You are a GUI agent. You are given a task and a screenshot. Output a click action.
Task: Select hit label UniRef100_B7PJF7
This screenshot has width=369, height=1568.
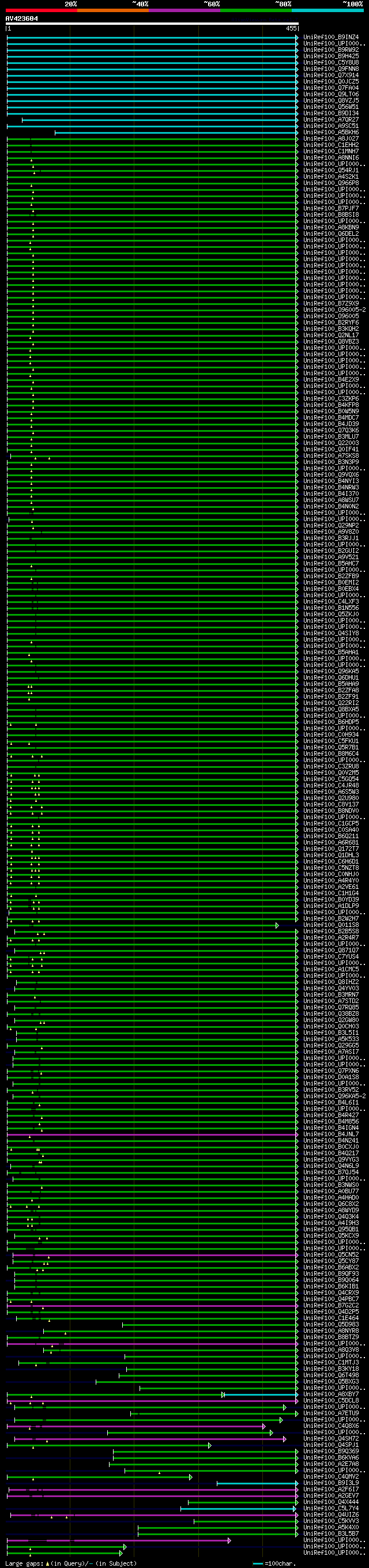(332, 208)
